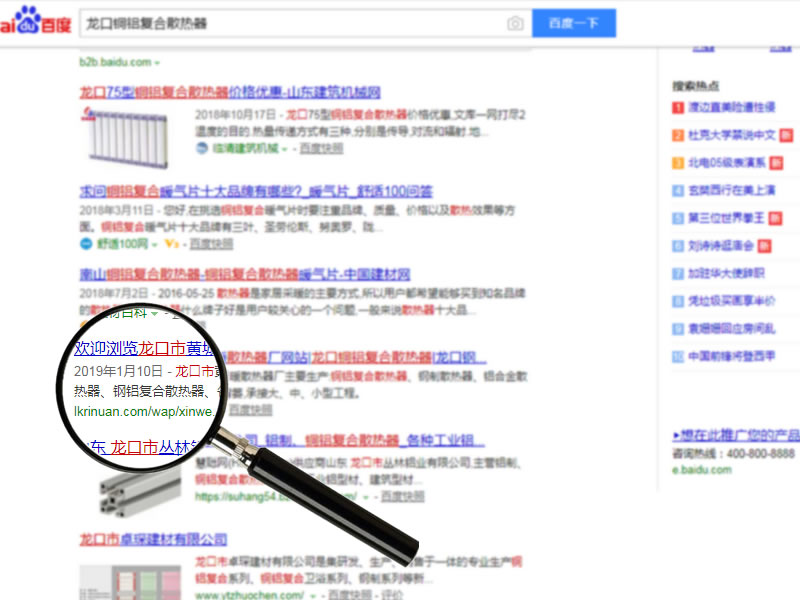Click hot search rank 6 number badge
This screenshot has height=600, width=800.
click(678, 246)
